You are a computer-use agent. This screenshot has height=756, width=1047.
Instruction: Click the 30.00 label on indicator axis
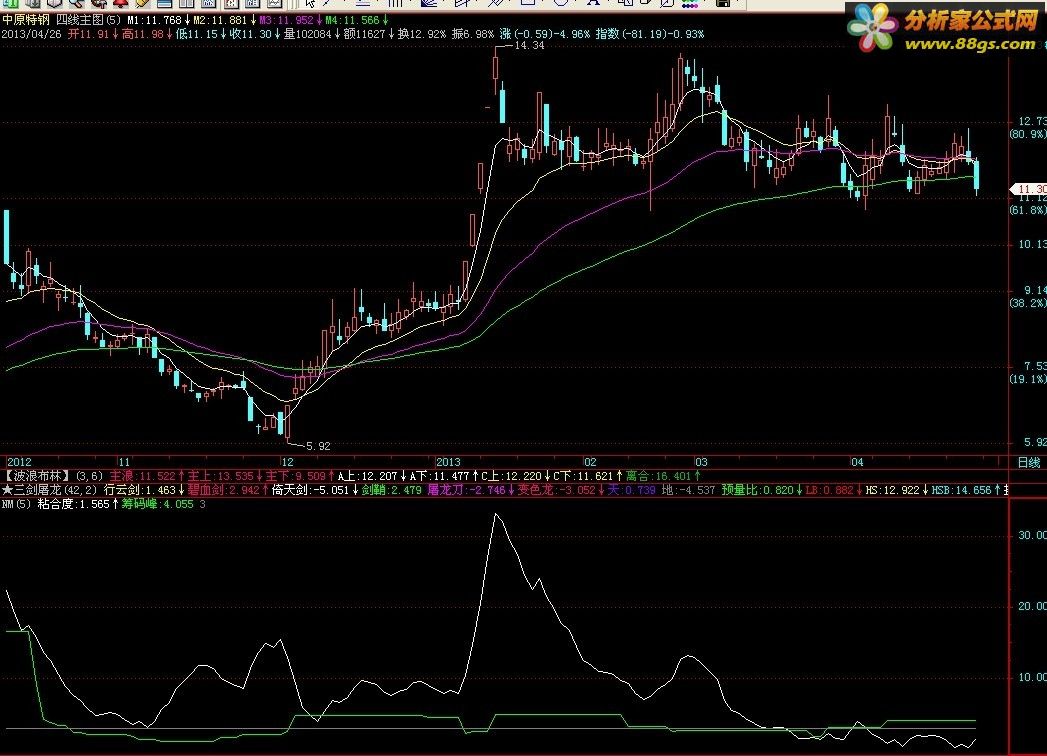click(1032, 535)
